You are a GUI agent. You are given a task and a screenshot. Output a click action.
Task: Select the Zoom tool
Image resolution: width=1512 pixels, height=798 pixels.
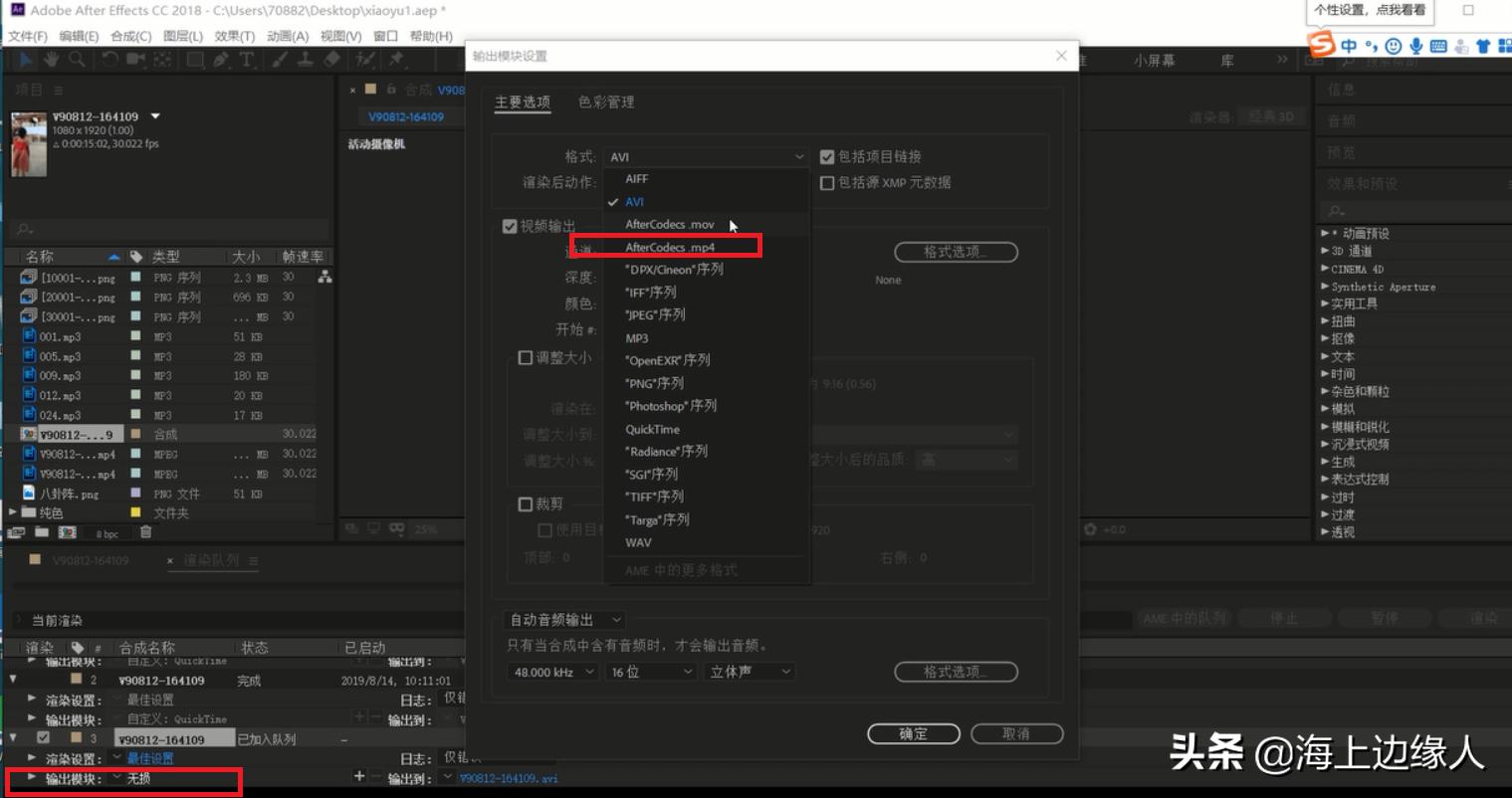tap(78, 61)
